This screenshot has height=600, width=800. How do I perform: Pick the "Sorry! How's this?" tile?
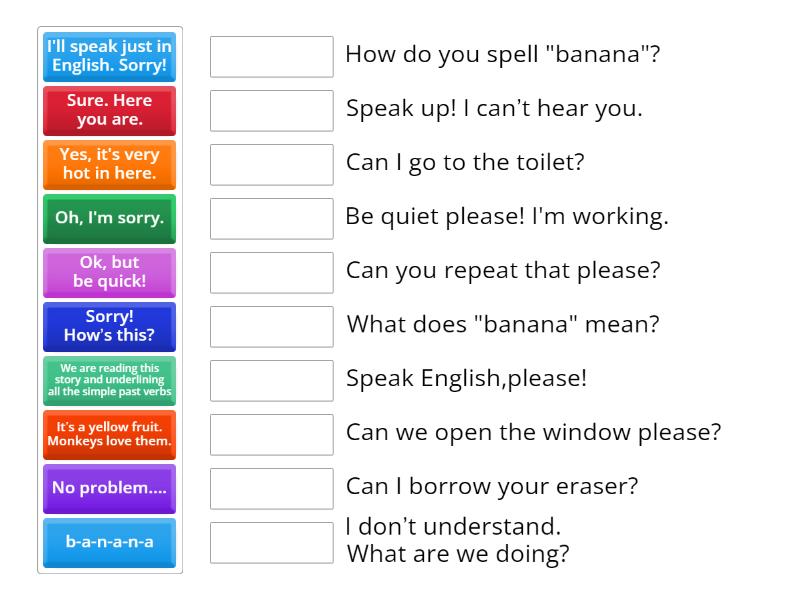coord(109,326)
